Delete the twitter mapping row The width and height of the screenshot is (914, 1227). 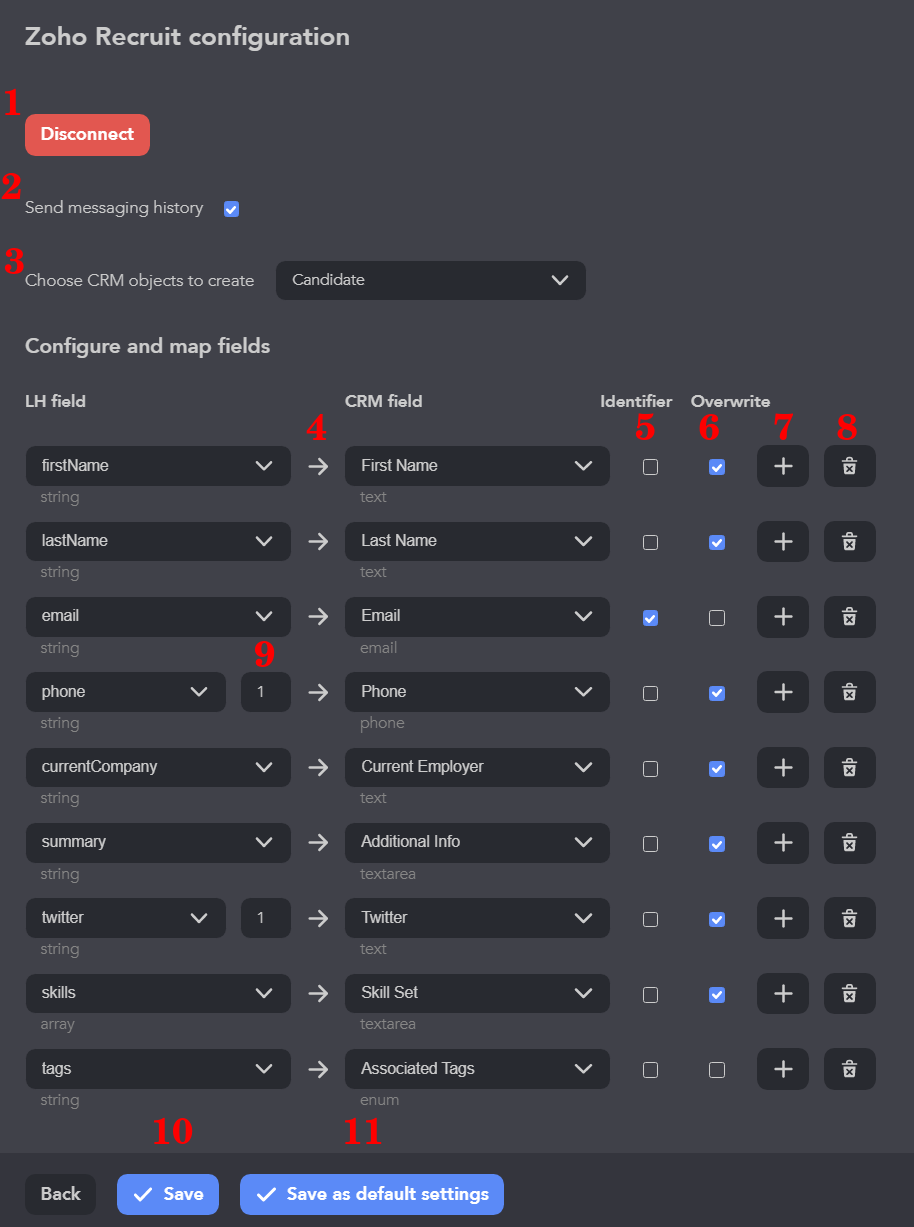click(850, 918)
